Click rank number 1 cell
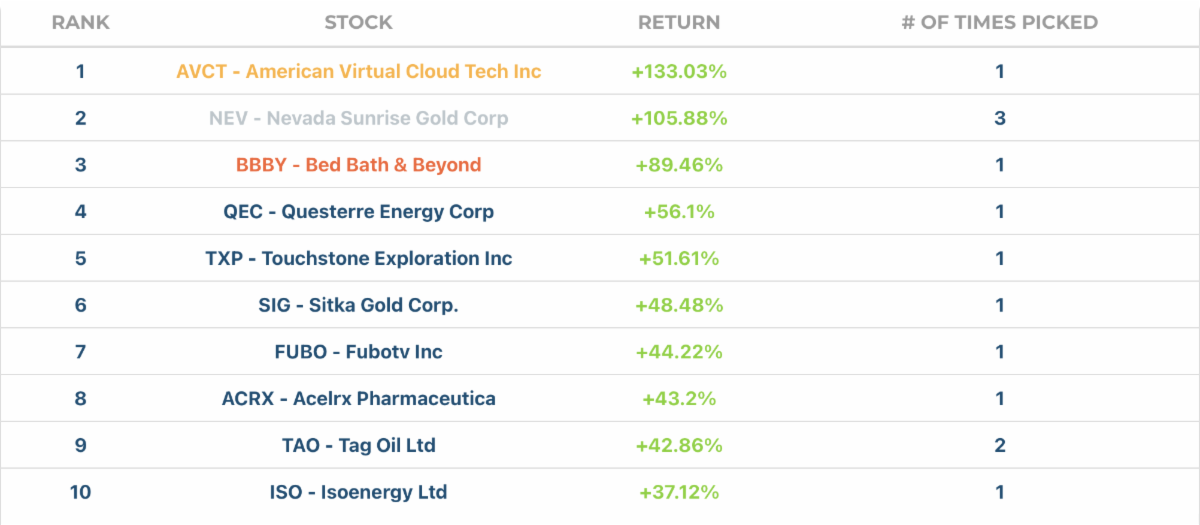 (80, 71)
